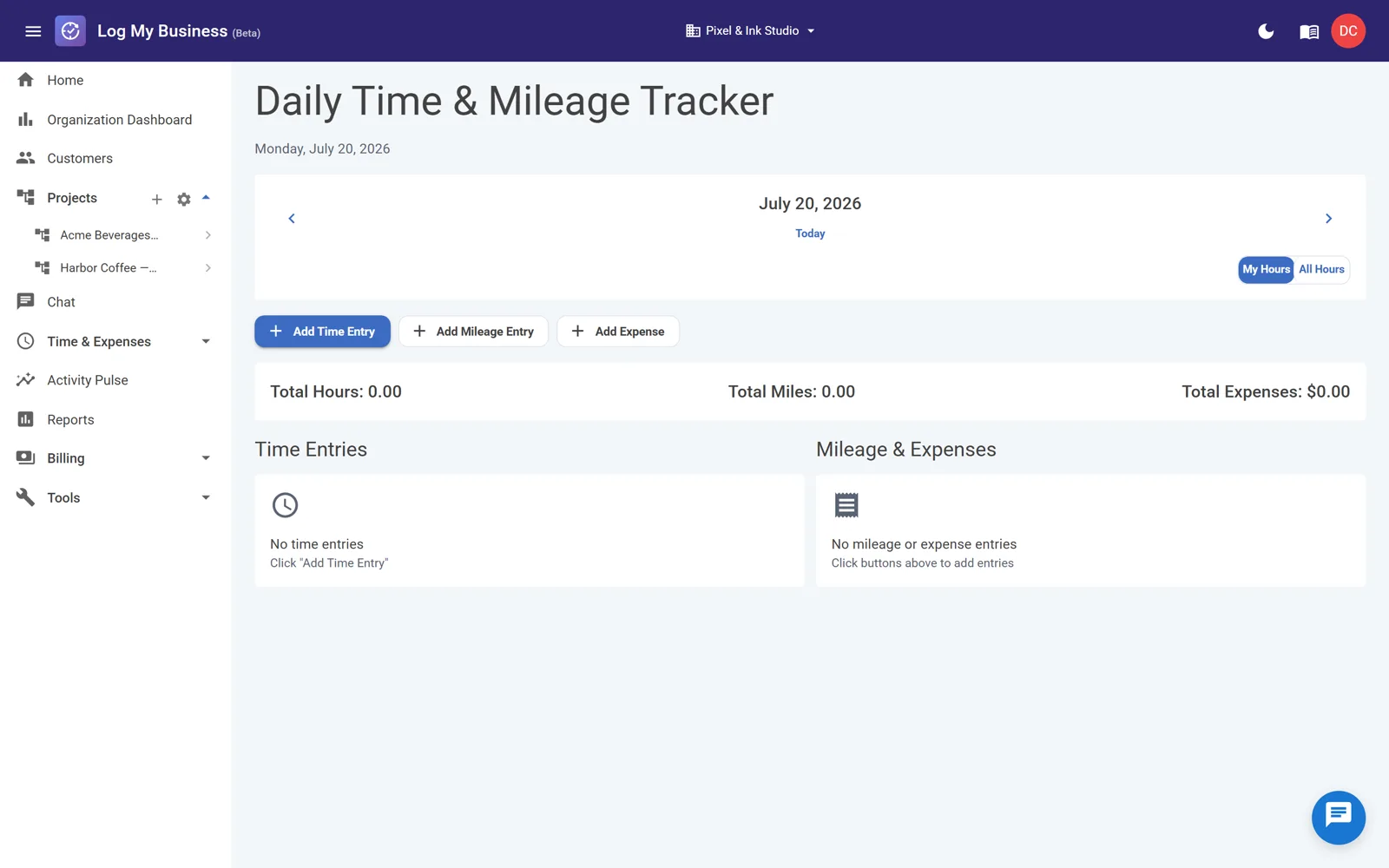Open the Billing menu item
Viewport: 1389px width, 868px height.
(66, 458)
